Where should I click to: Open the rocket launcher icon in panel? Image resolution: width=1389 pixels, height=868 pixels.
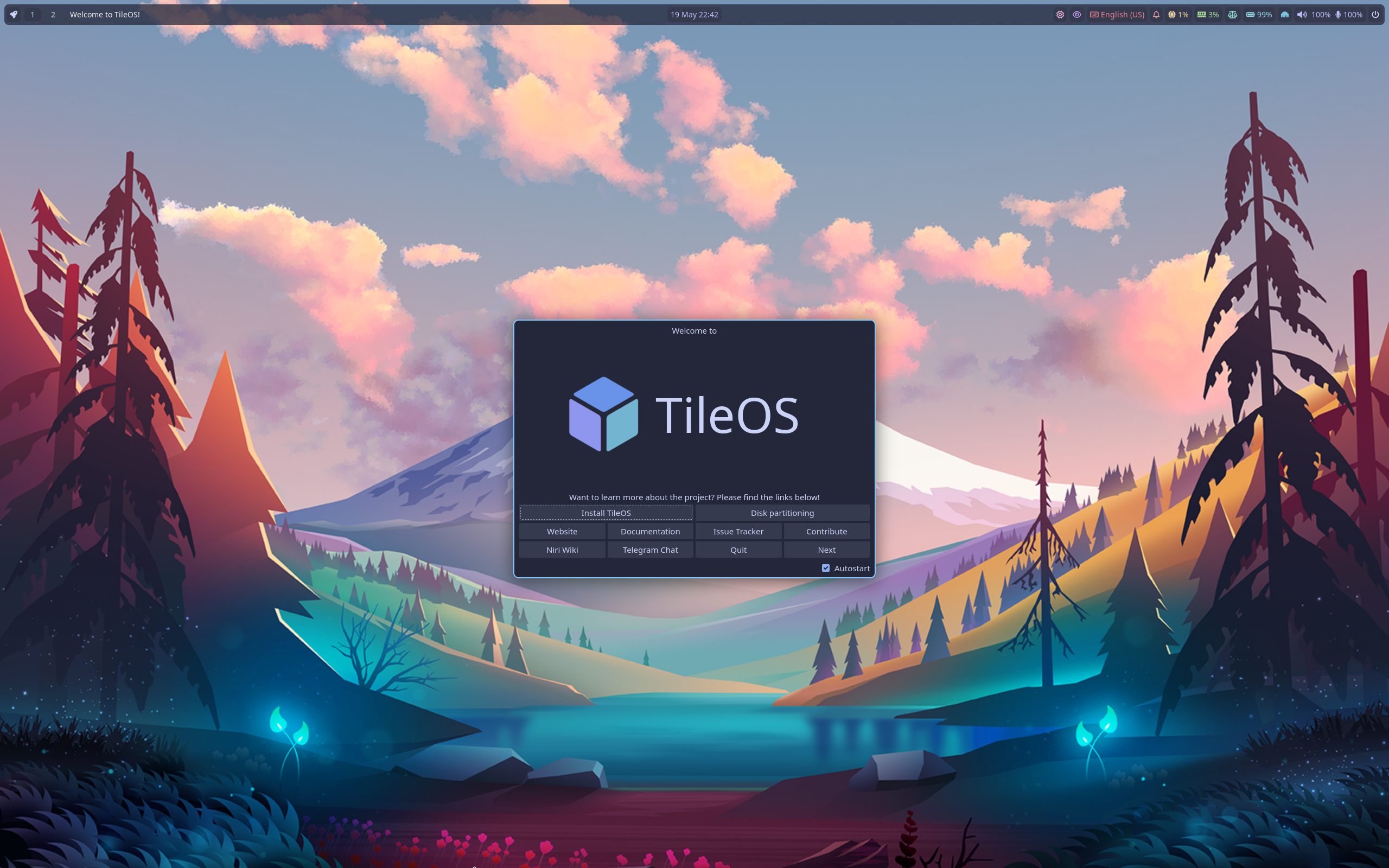click(x=14, y=14)
